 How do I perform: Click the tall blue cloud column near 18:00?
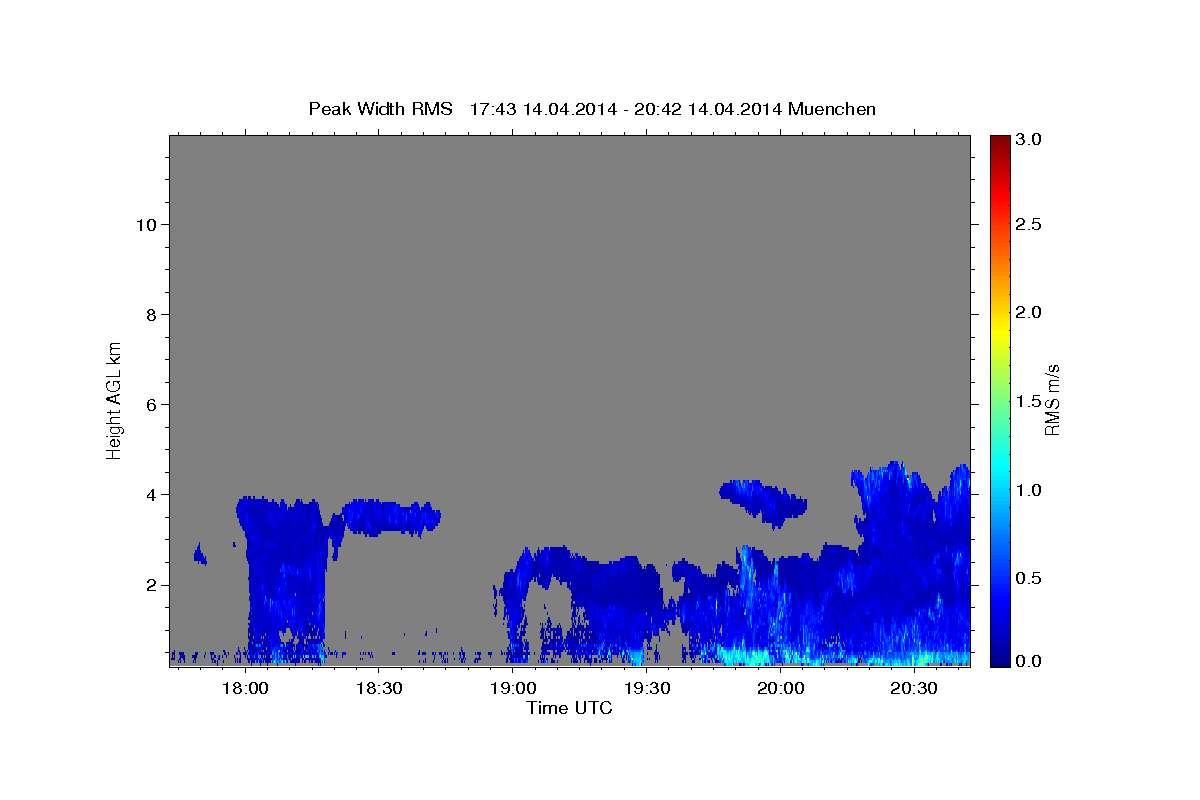285,580
